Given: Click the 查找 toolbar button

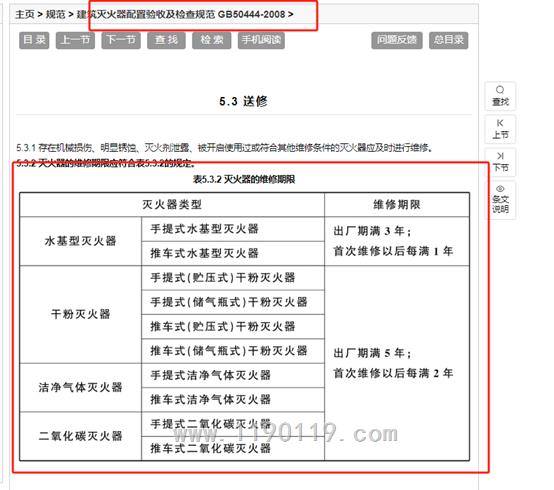Looking at the screenshot, I should (x=166, y=40).
